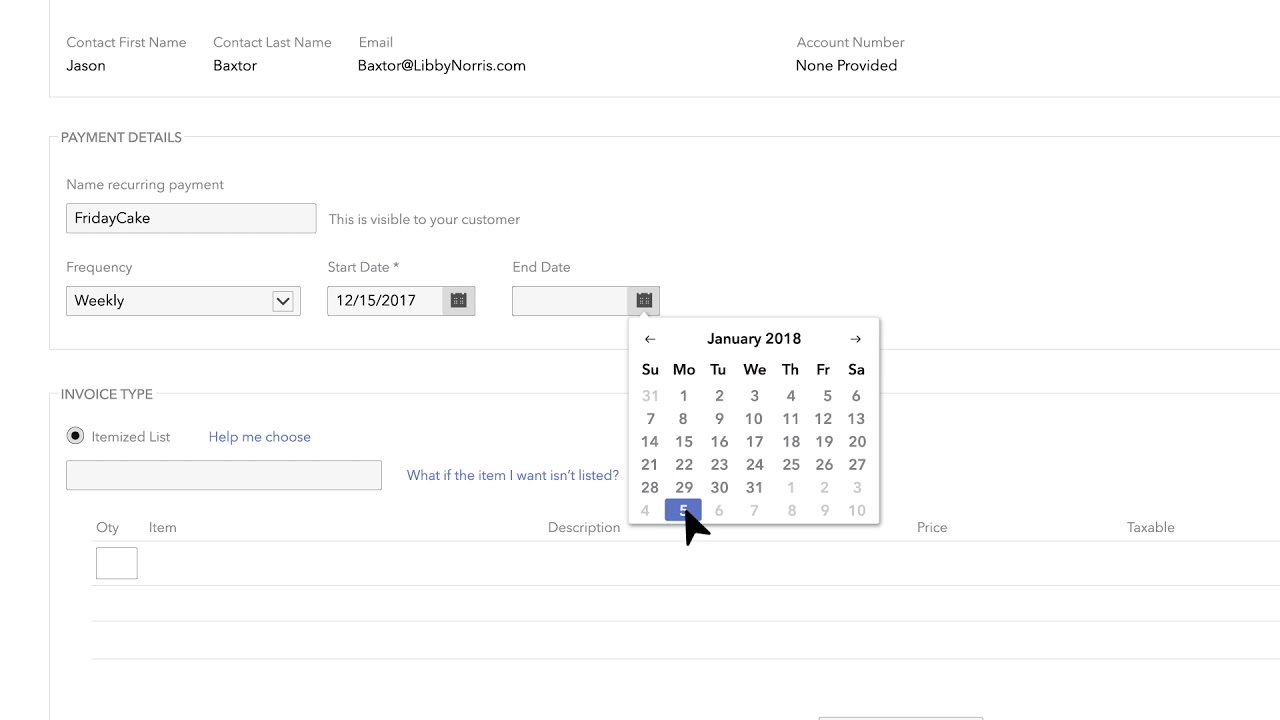Click the Start Date text field
Screen dimensions: 1280x720
385,301
